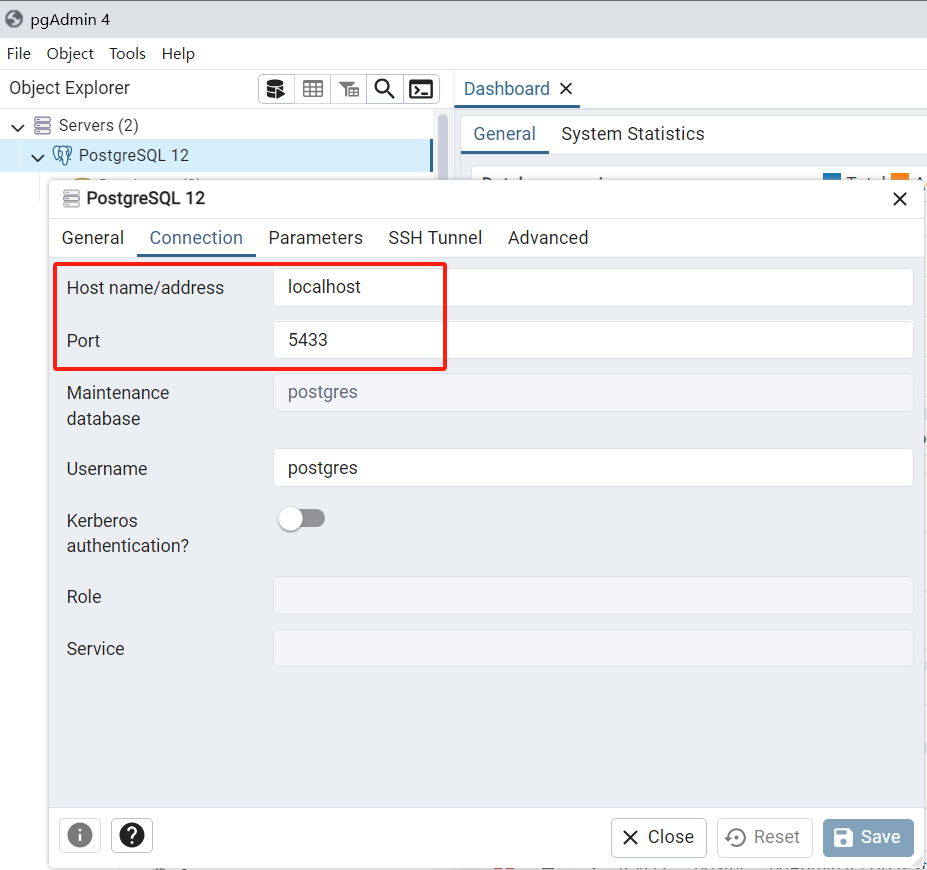This screenshot has width=927, height=870.
Task: Select the Connection tab
Action: point(196,238)
